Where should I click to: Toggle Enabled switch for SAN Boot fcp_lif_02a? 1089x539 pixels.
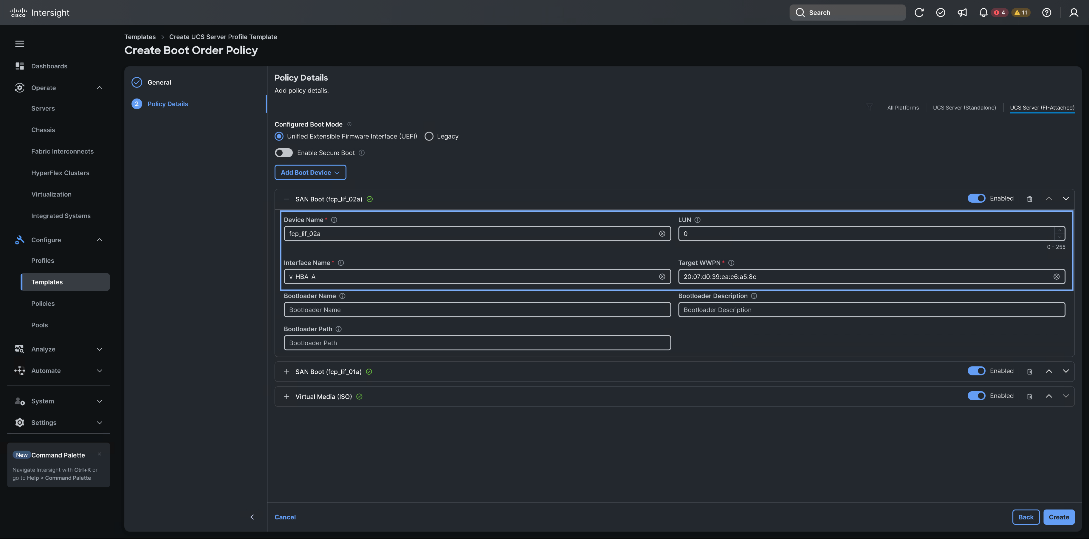976,199
